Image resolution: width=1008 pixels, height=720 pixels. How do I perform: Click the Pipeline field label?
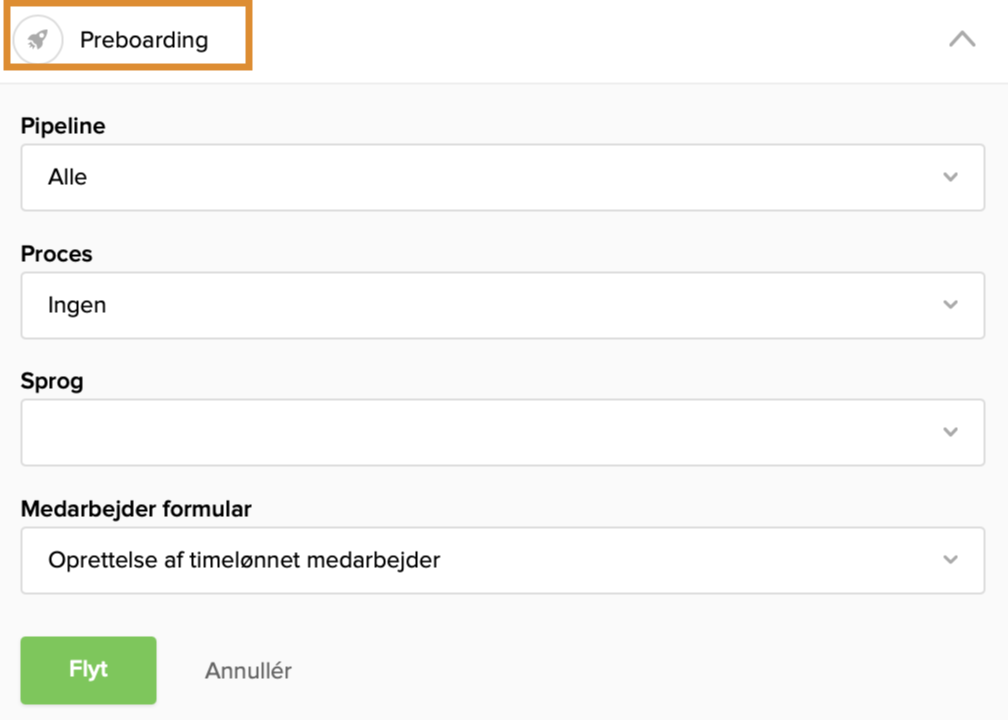[x=63, y=126]
